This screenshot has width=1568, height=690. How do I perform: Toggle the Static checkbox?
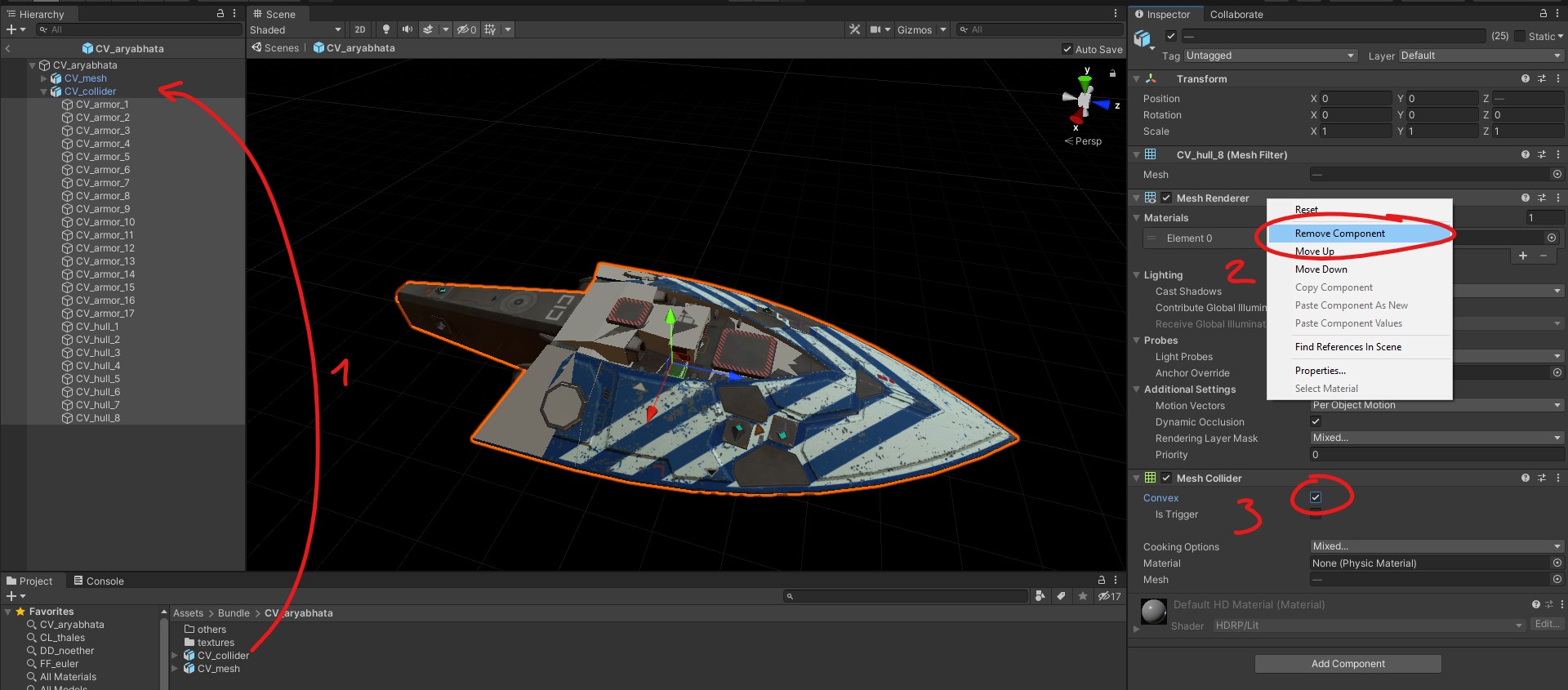(1520, 36)
